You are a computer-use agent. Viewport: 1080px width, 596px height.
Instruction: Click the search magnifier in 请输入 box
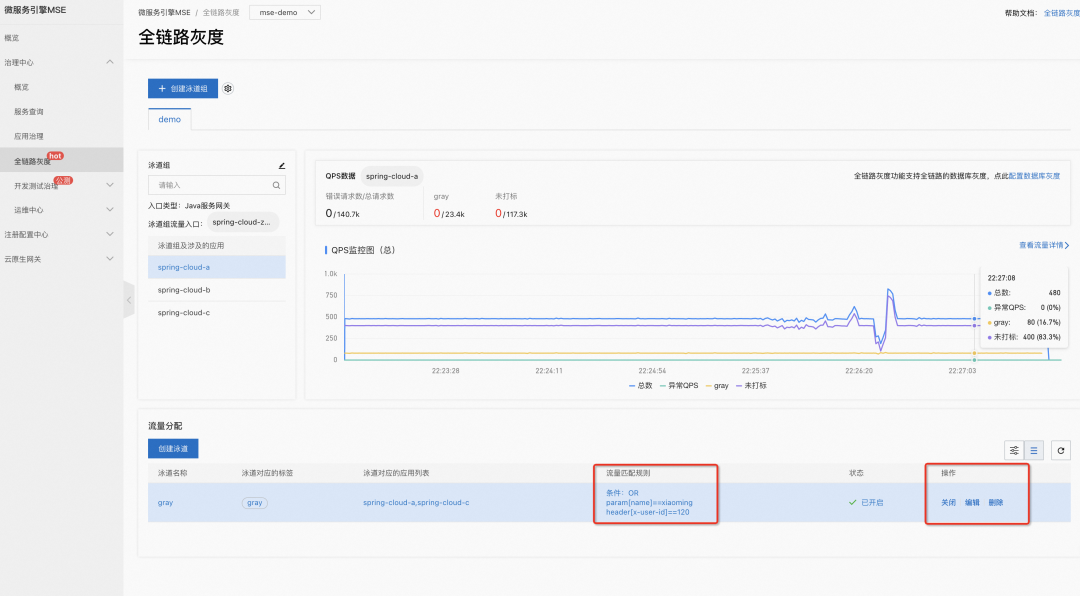(276, 185)
